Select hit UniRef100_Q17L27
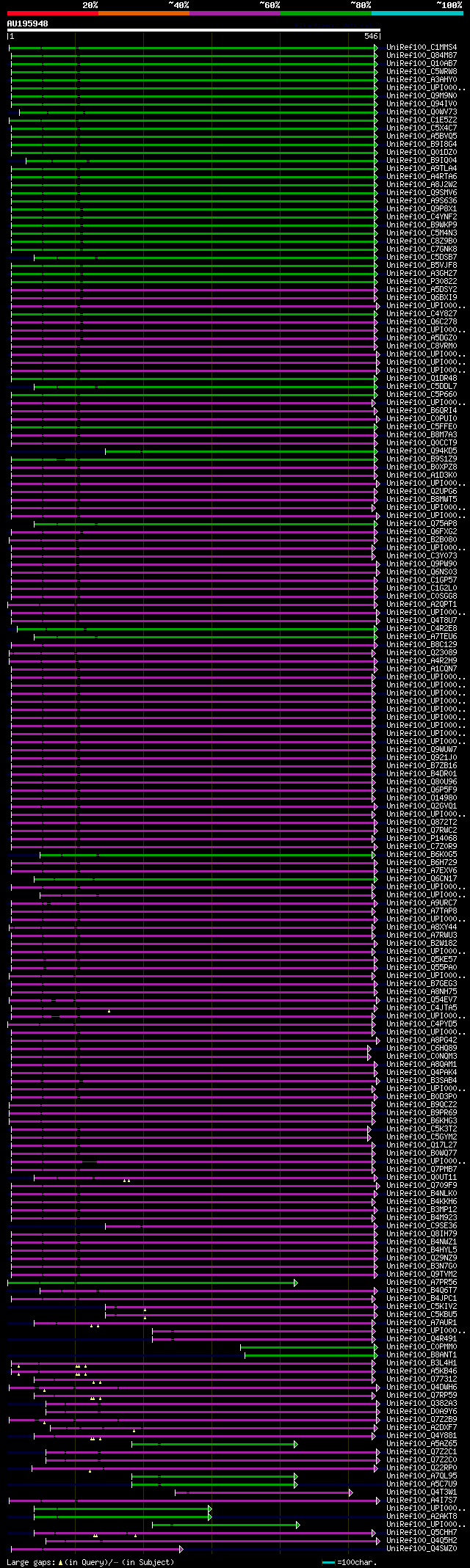Image resolution: width=470 pixels, height=1568 pixels. click(422, 1145)
